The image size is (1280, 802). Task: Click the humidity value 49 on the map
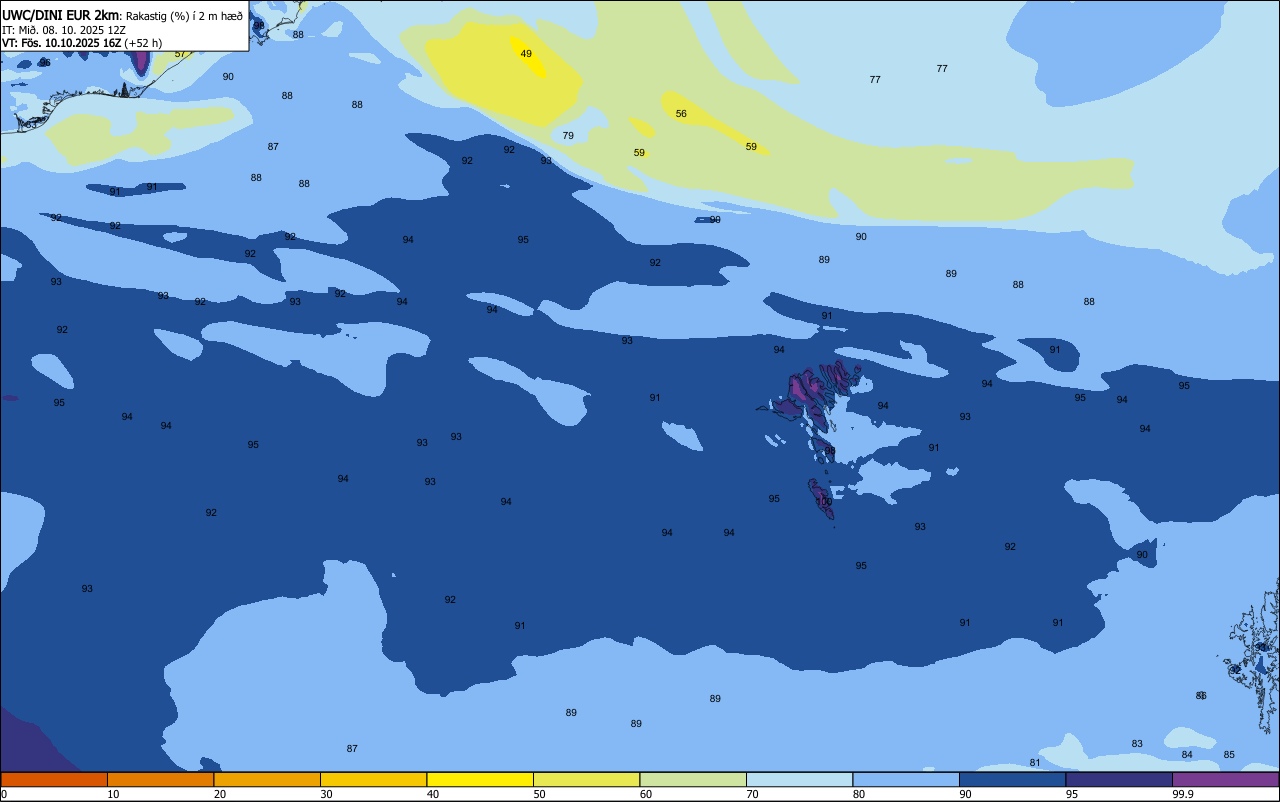526,54
